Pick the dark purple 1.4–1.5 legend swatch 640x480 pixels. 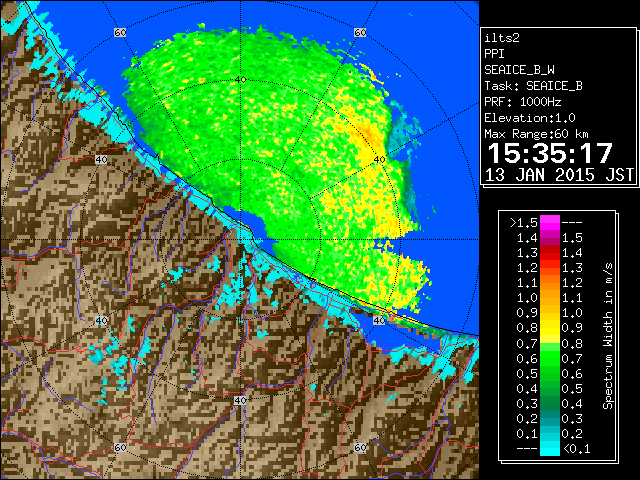click(x=550, y=238)
